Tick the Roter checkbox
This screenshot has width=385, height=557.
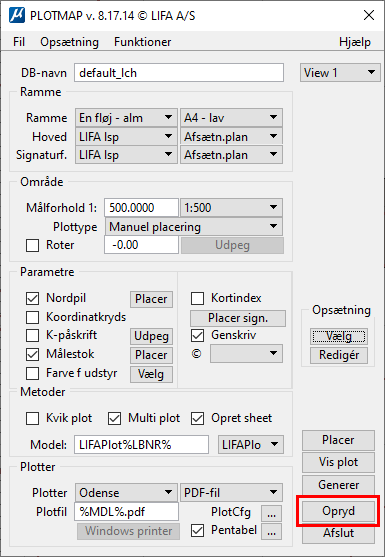[33, 245]
